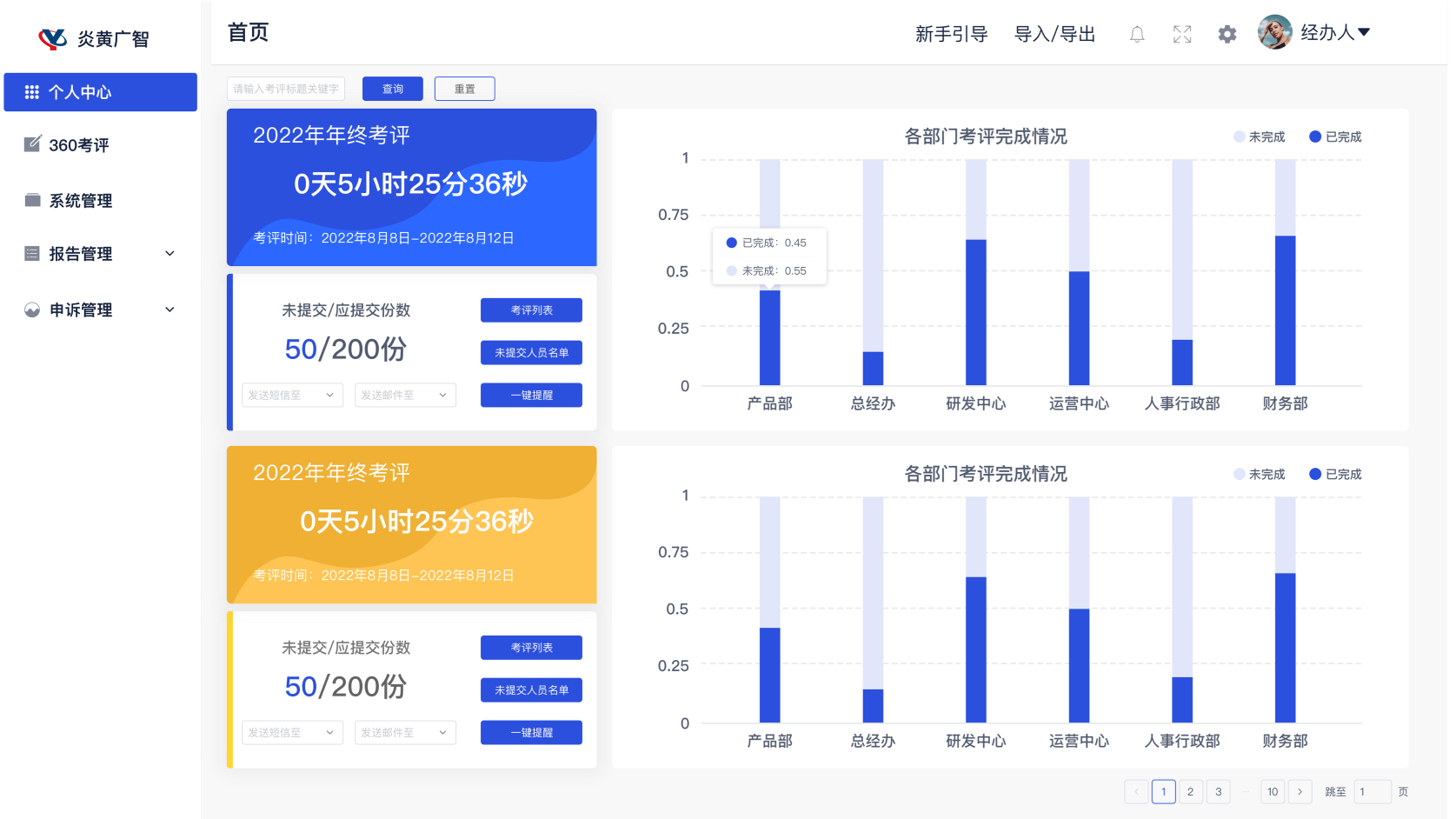Open settings via the gear icon
The height and width of the screenshot is (819, 1456).
click(x=1227, y=34)
